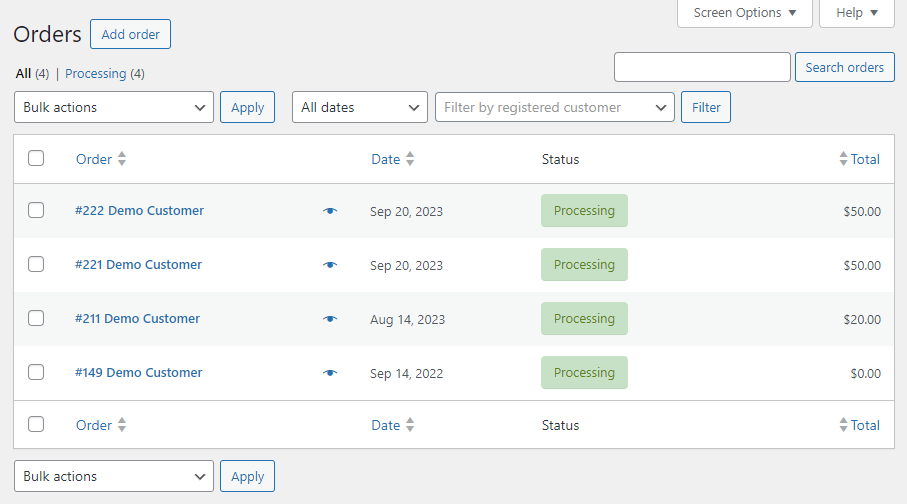Focus the search orders text field

[702, 67]
